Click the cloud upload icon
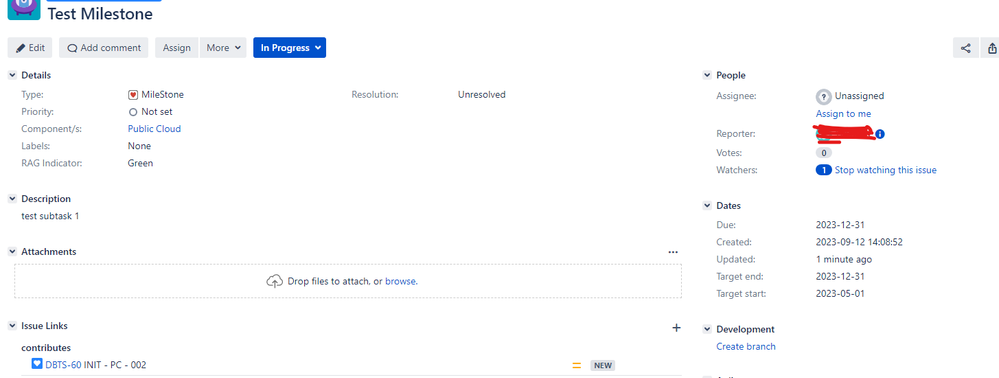The image size is (999, 378). [x=275, y=281]
